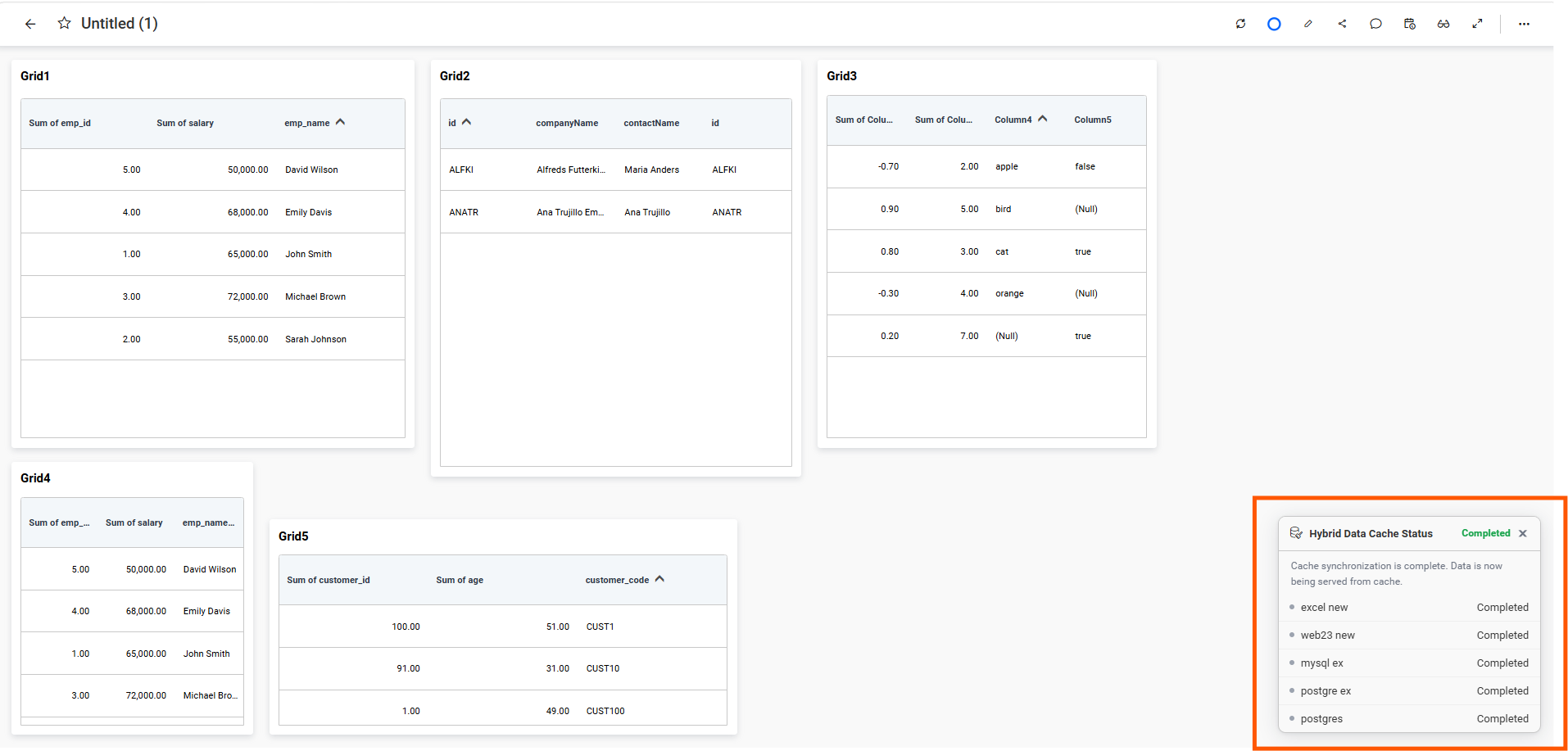The width and height of the screenshot is (1568, 751).
Task: Select the 'orange' cell in Grid3
Action: click(x=1009, y=293)
